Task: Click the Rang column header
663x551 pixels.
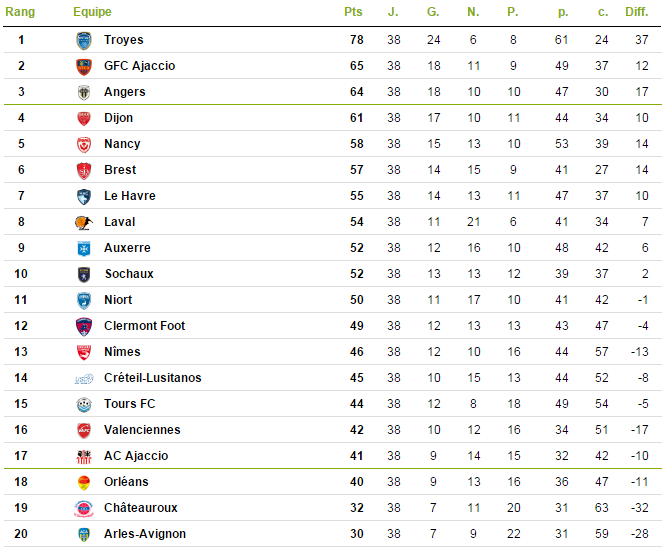Action: (x=20, y=12)
